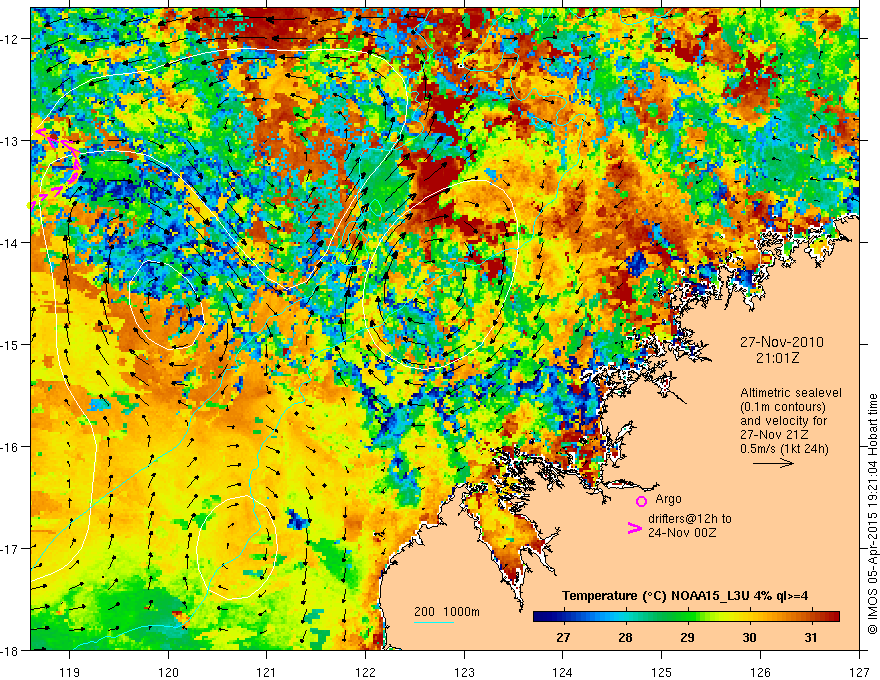Click the "24-Nov 00Z" legend text
Viewport: 880px width, 680px height.
(682, 533)
